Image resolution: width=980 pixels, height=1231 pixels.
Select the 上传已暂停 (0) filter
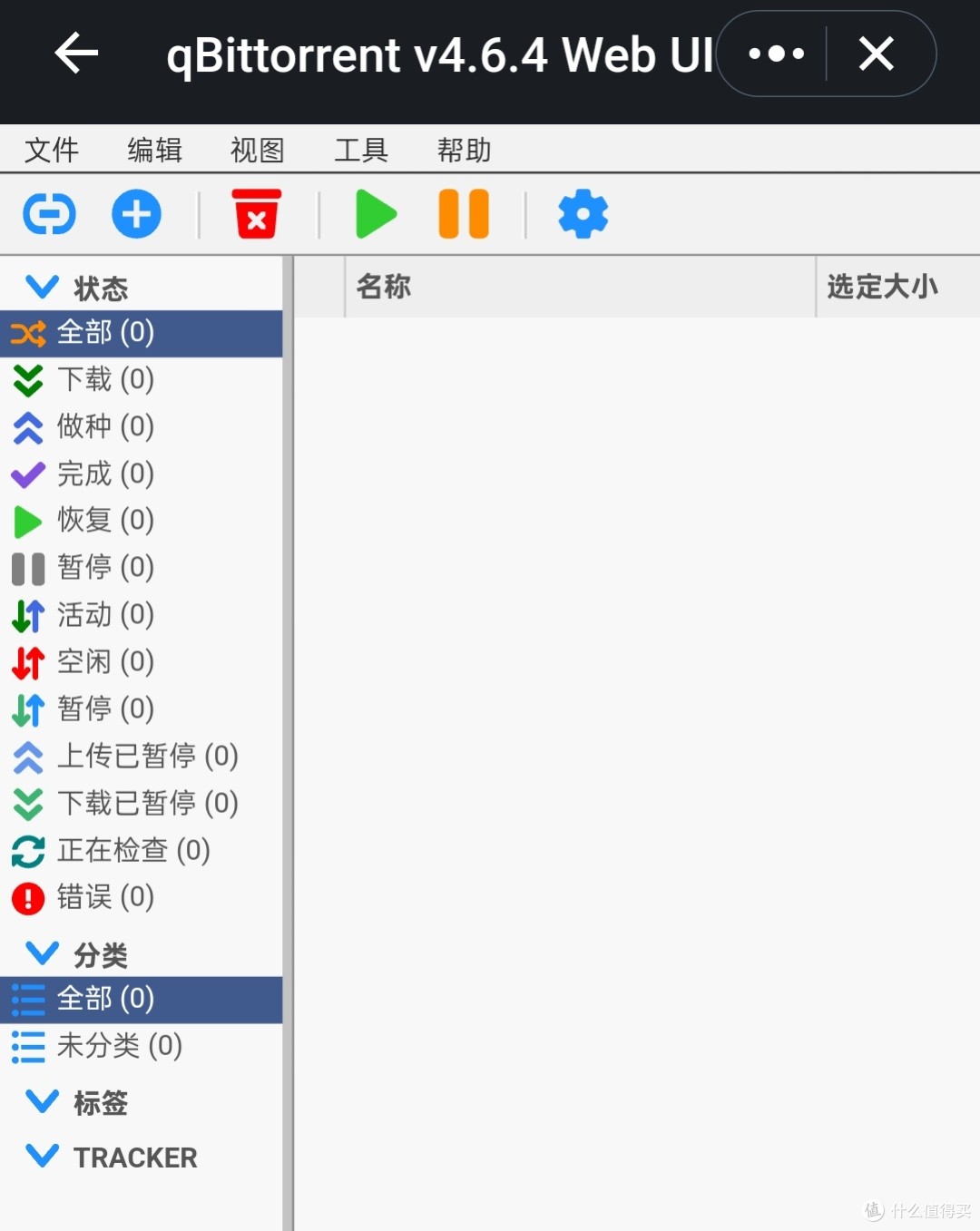[x=142, y=757]
